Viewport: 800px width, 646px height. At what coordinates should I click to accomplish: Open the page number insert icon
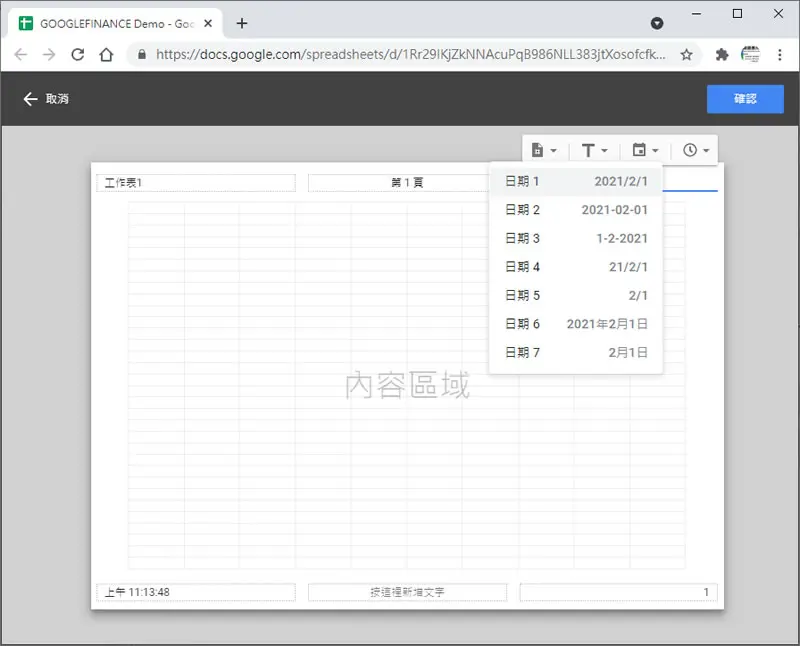tap(537, 150)
